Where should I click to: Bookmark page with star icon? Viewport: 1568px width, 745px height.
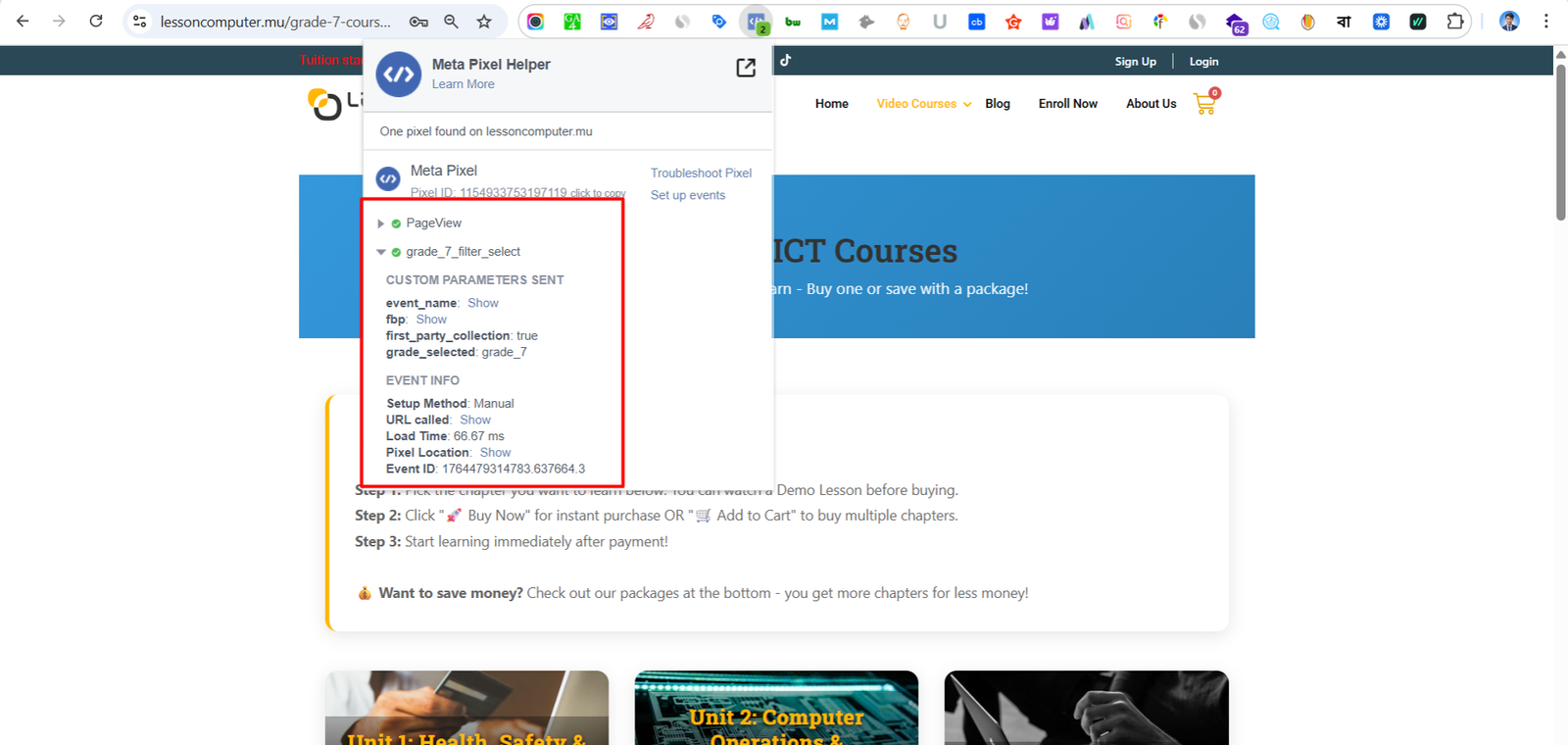(484, 22)
